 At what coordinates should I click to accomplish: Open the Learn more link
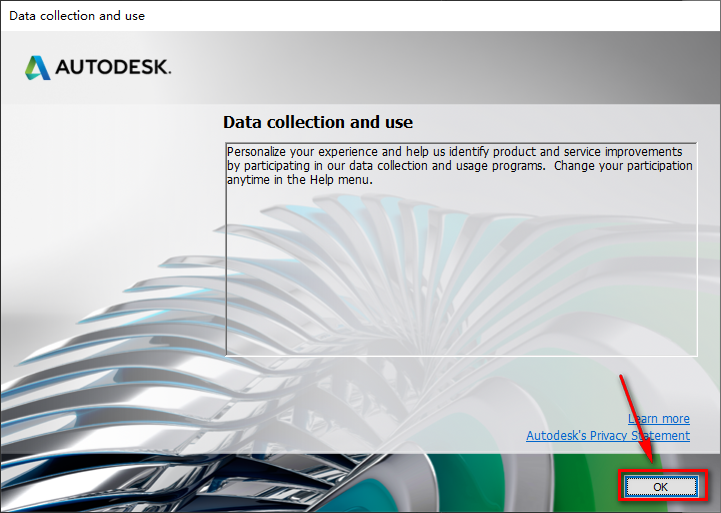pyautogui.click(x=658, y=419)
